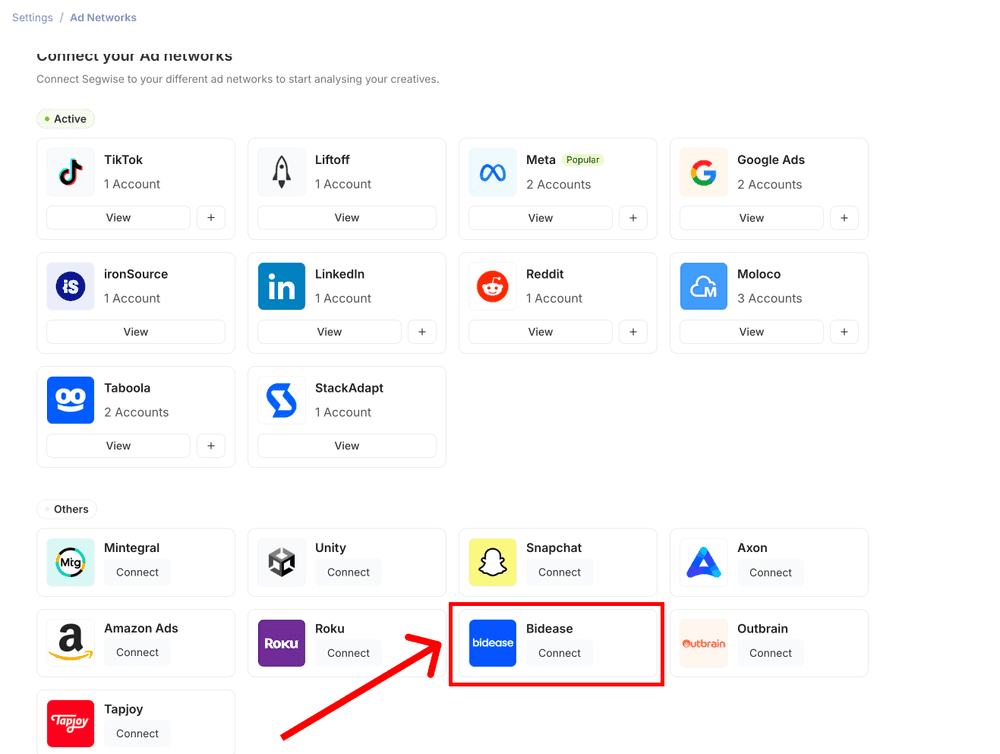
Task: Connect the Unity network
Action: click(x=348, y=572)
